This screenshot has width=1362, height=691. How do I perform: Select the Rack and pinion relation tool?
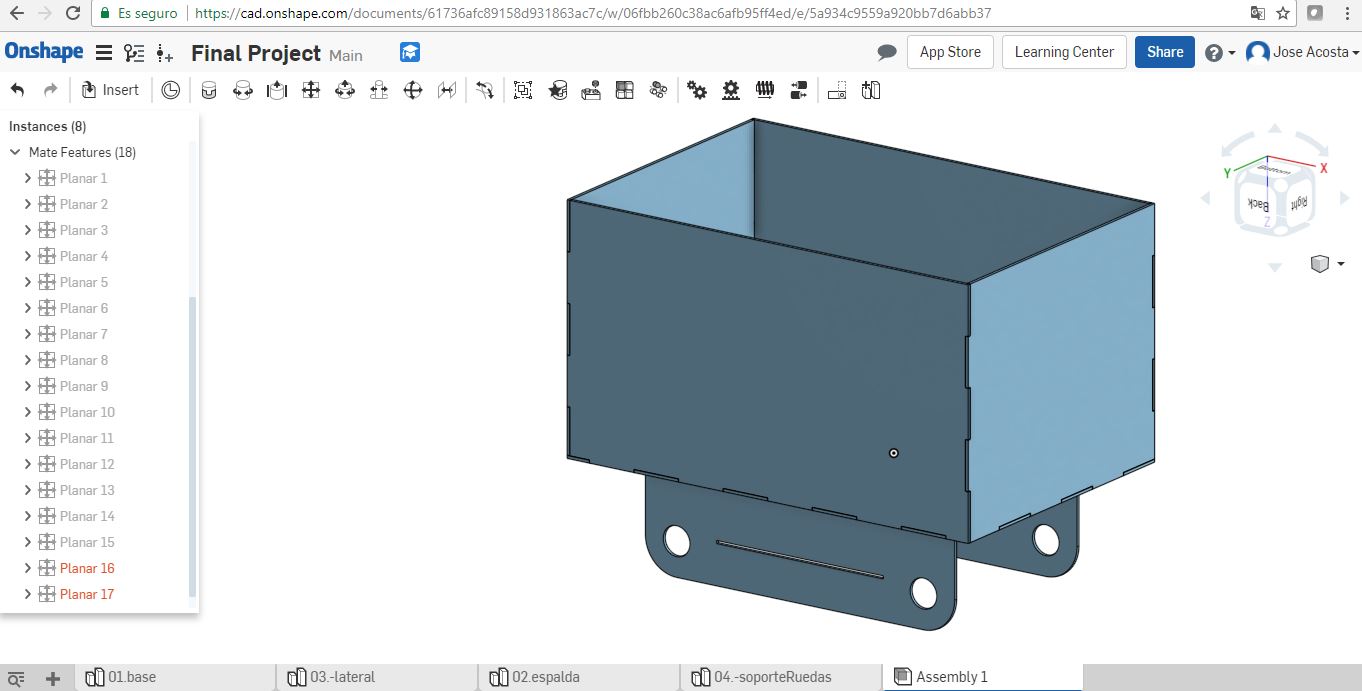[x=731, y=90]
